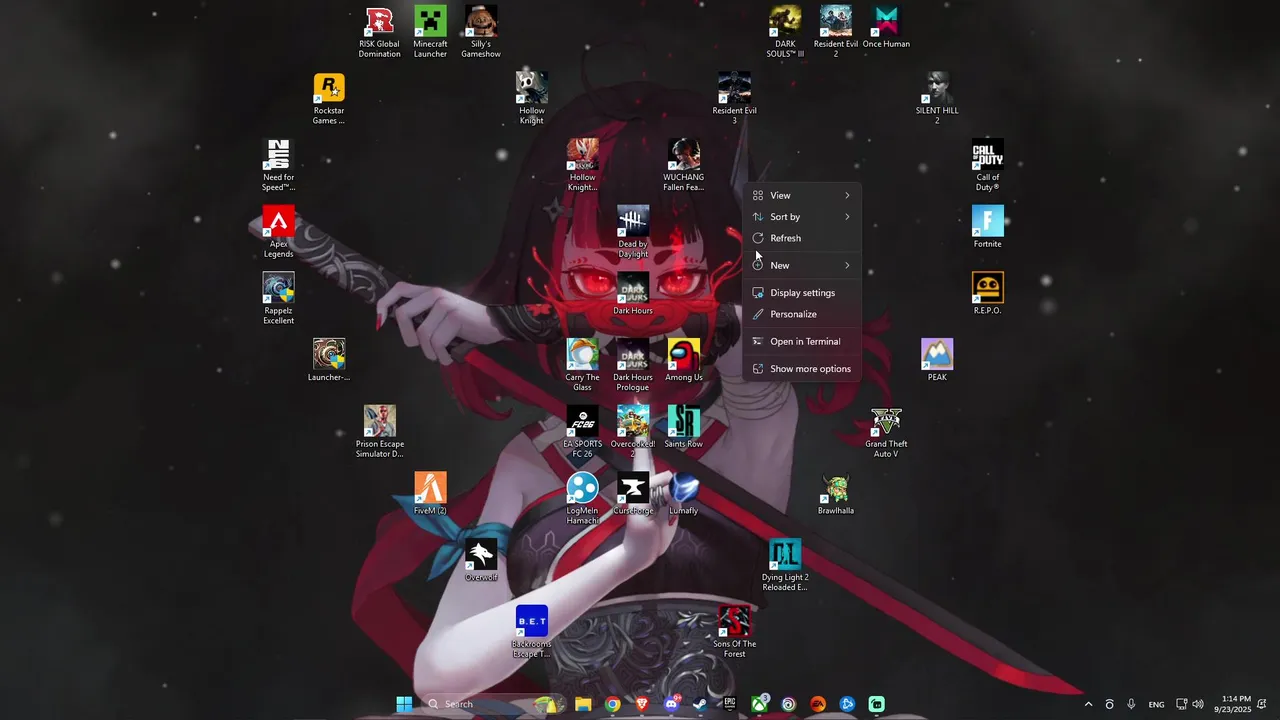Select the R.E.P.O. desktop icon
This screenshot has height=720, width=1280.
(987, 294)
